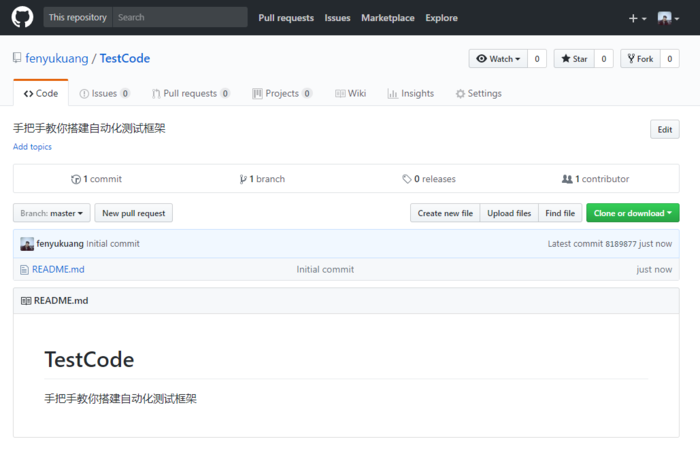700x454 pixels.
Task: Click the GitHub Octocat logo
Action: click(22, 17)
